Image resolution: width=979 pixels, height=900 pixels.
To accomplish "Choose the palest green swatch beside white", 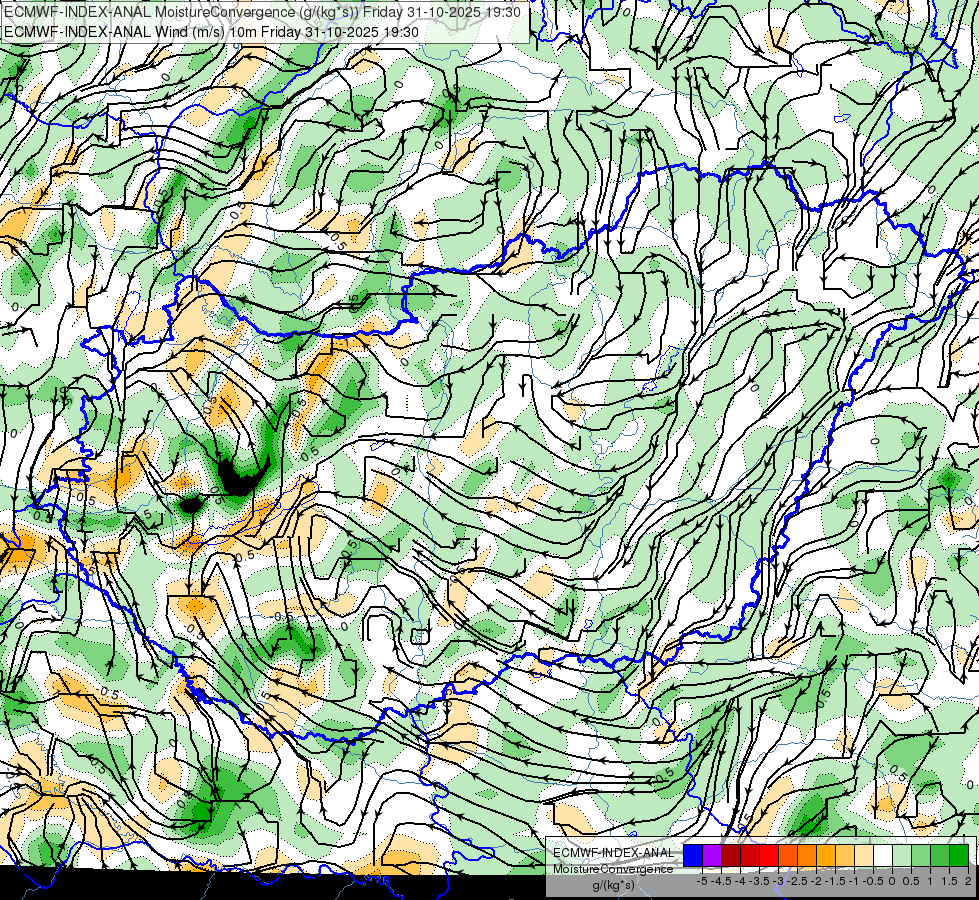I will (902, 856).
